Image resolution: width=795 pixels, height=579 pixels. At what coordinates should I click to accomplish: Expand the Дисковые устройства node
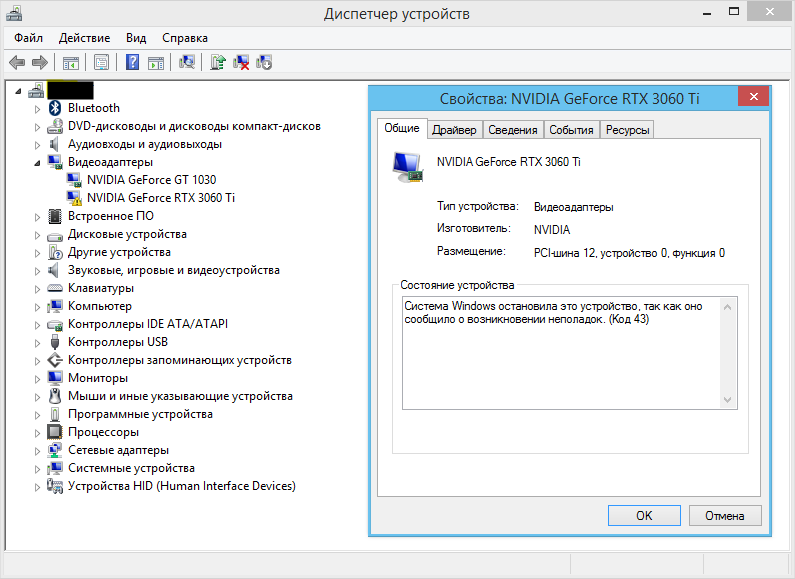click(37, 235)
